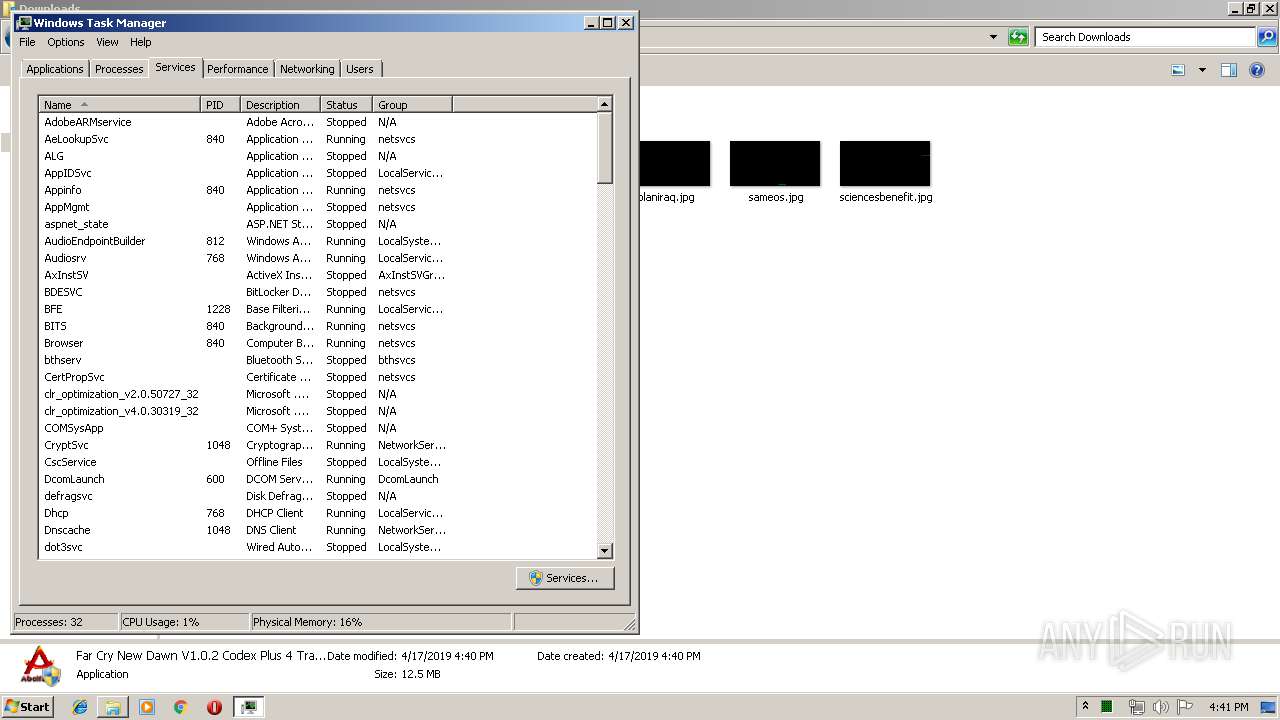Switch to the Networking tab
1280x720 pixels.
pyautogui.click(x=307, y=69)
